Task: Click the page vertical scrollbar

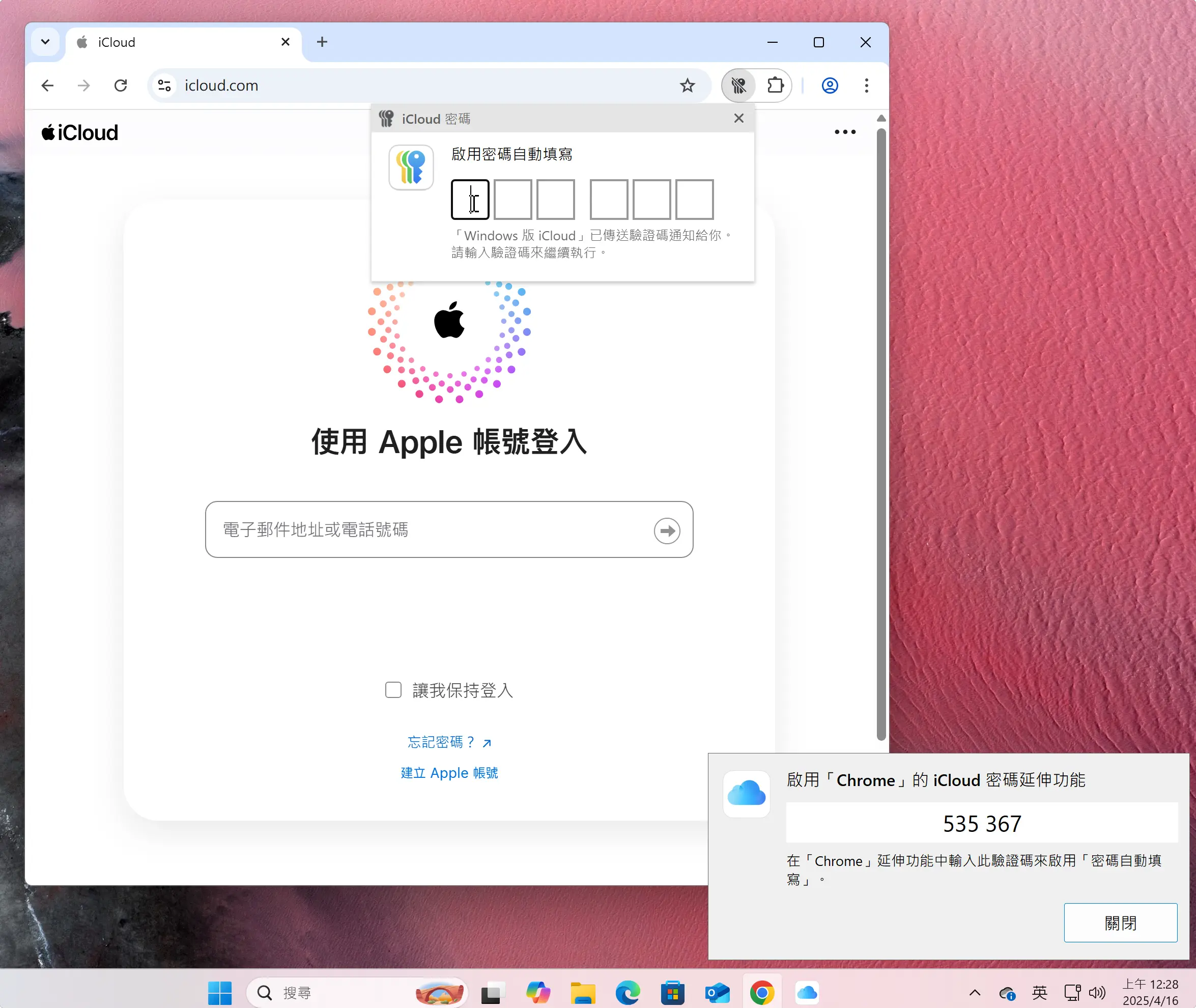Action: (881, 434)
